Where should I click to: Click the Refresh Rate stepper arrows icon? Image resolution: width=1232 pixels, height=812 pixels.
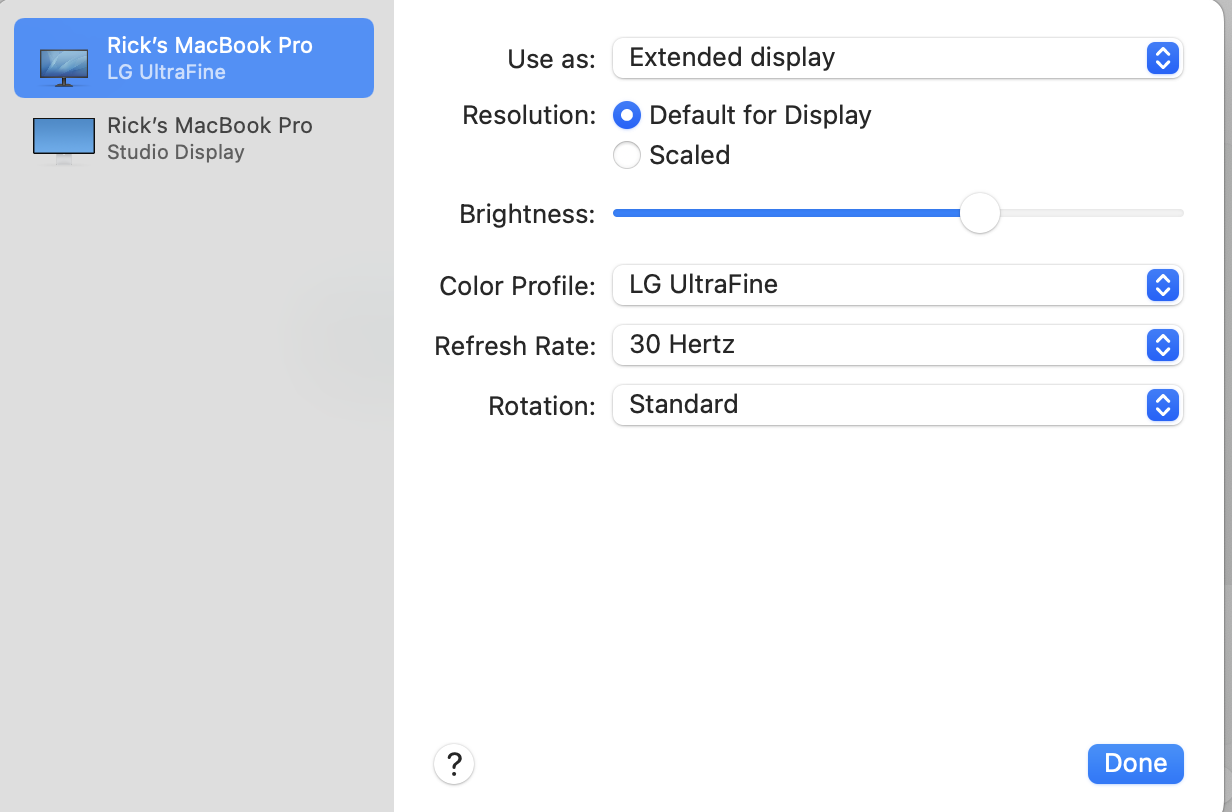[x=1162, y=345]
